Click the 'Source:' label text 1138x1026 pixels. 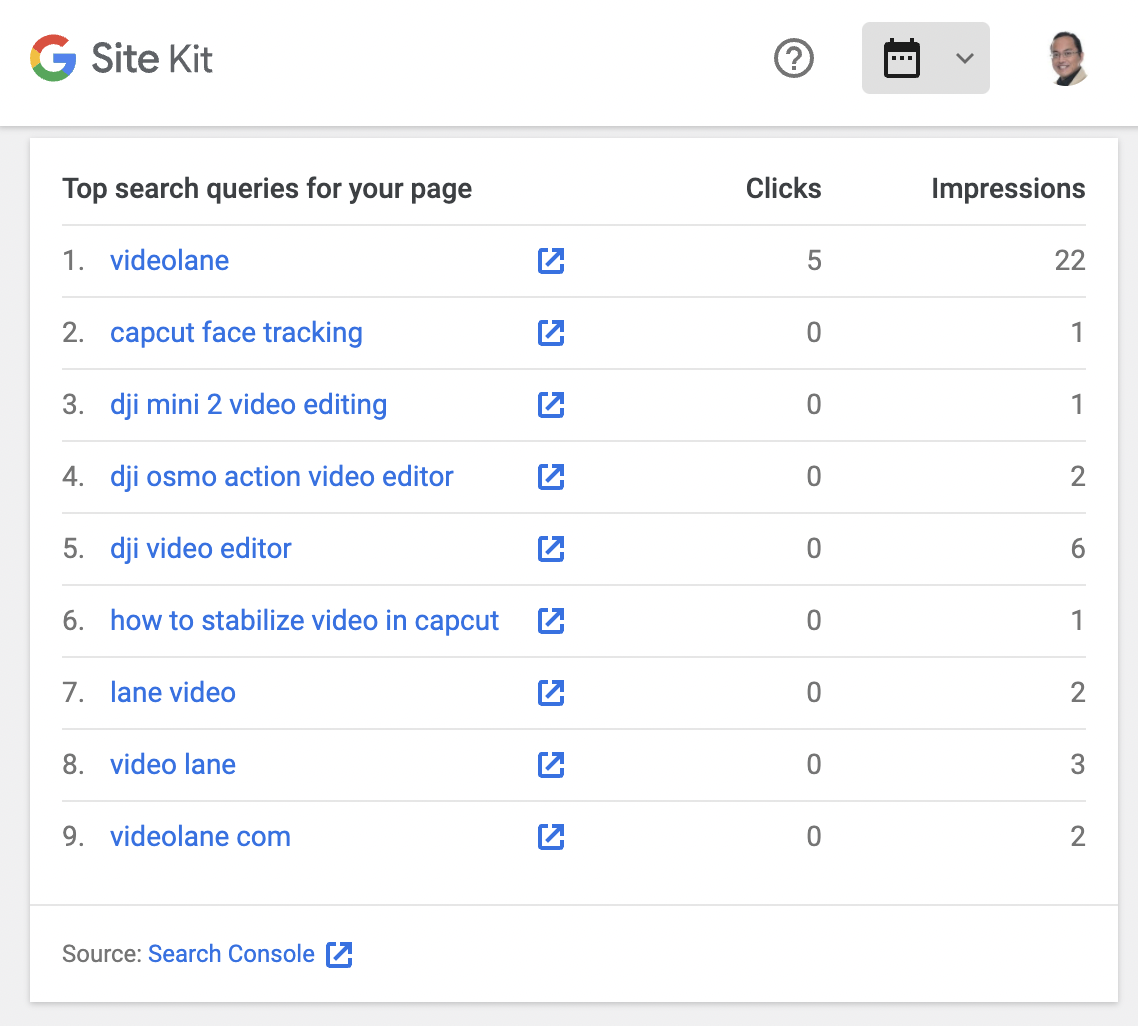click(x=102, y=953)
